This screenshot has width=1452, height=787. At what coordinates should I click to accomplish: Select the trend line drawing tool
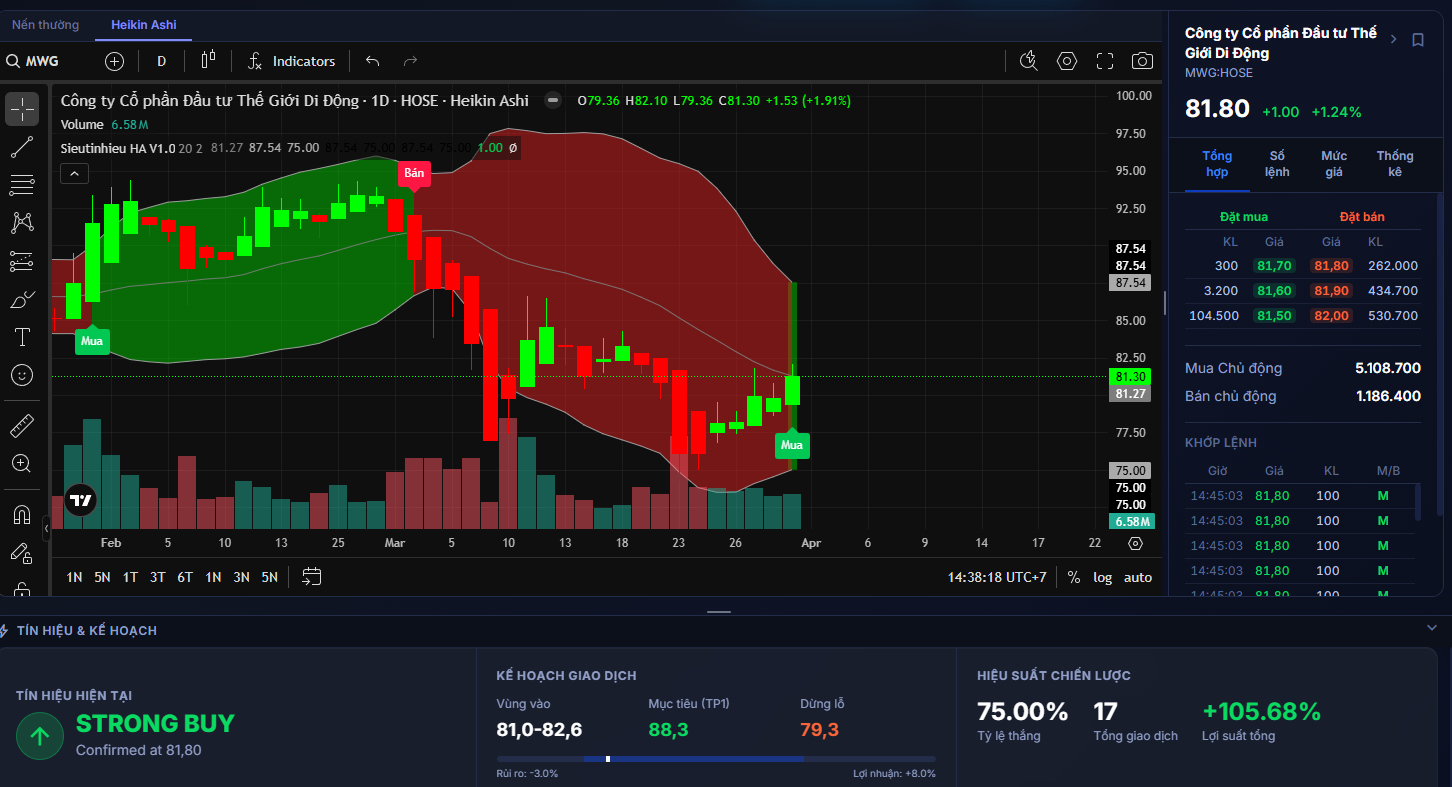click(22, 148)
